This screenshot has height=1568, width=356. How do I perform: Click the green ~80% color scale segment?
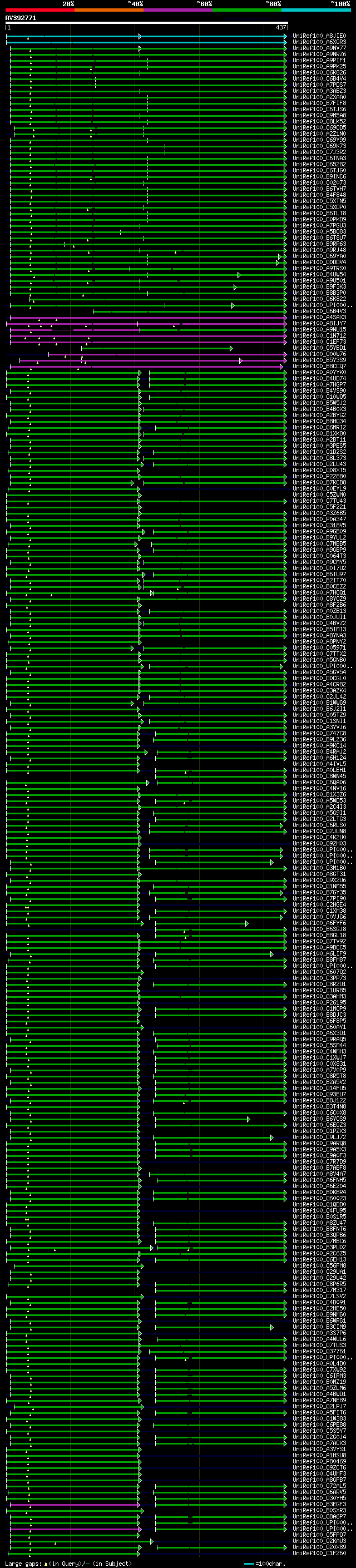(247, 10)
